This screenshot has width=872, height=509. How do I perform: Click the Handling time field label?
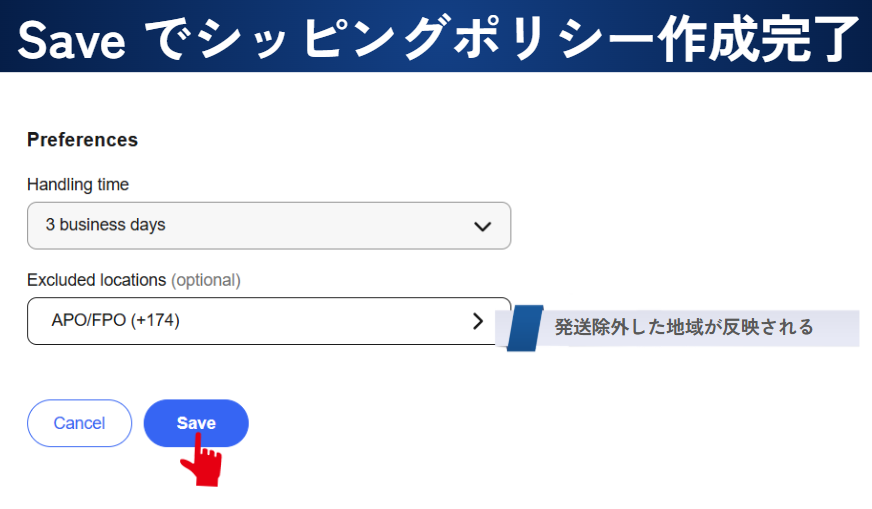click(78, 184)
